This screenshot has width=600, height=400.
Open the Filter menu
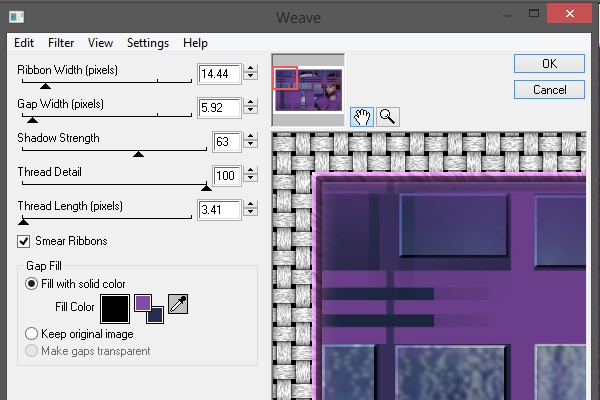(61, 43)
